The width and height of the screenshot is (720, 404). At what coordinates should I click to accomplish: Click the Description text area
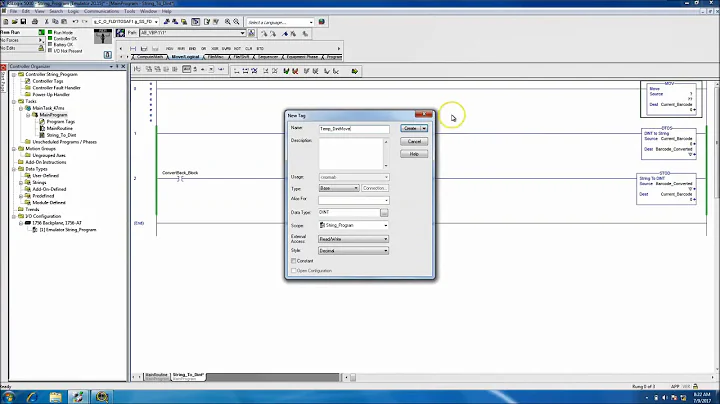click(x=351, y=153)
